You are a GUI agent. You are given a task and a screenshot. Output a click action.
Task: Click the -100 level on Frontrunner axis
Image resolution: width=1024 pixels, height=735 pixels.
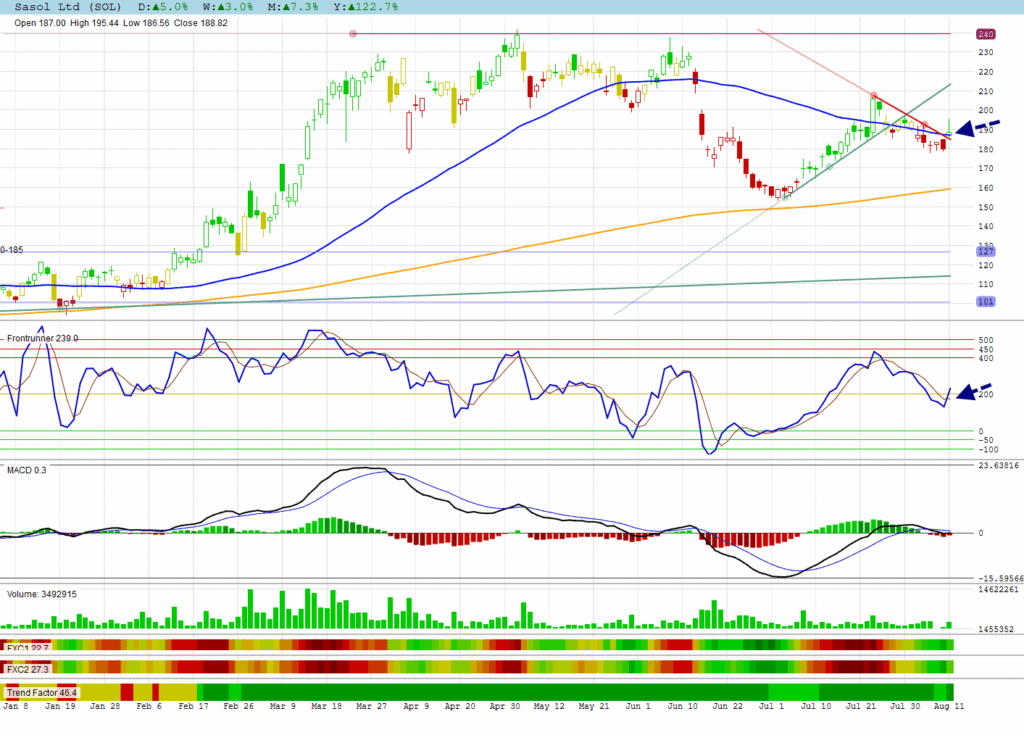coord(988,449)
